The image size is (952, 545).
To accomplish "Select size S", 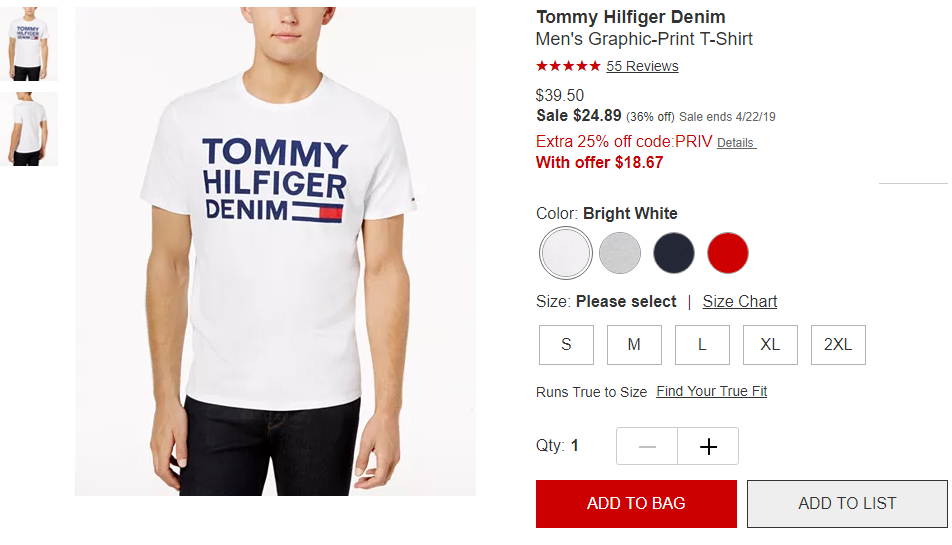I will tap(566, 345).
